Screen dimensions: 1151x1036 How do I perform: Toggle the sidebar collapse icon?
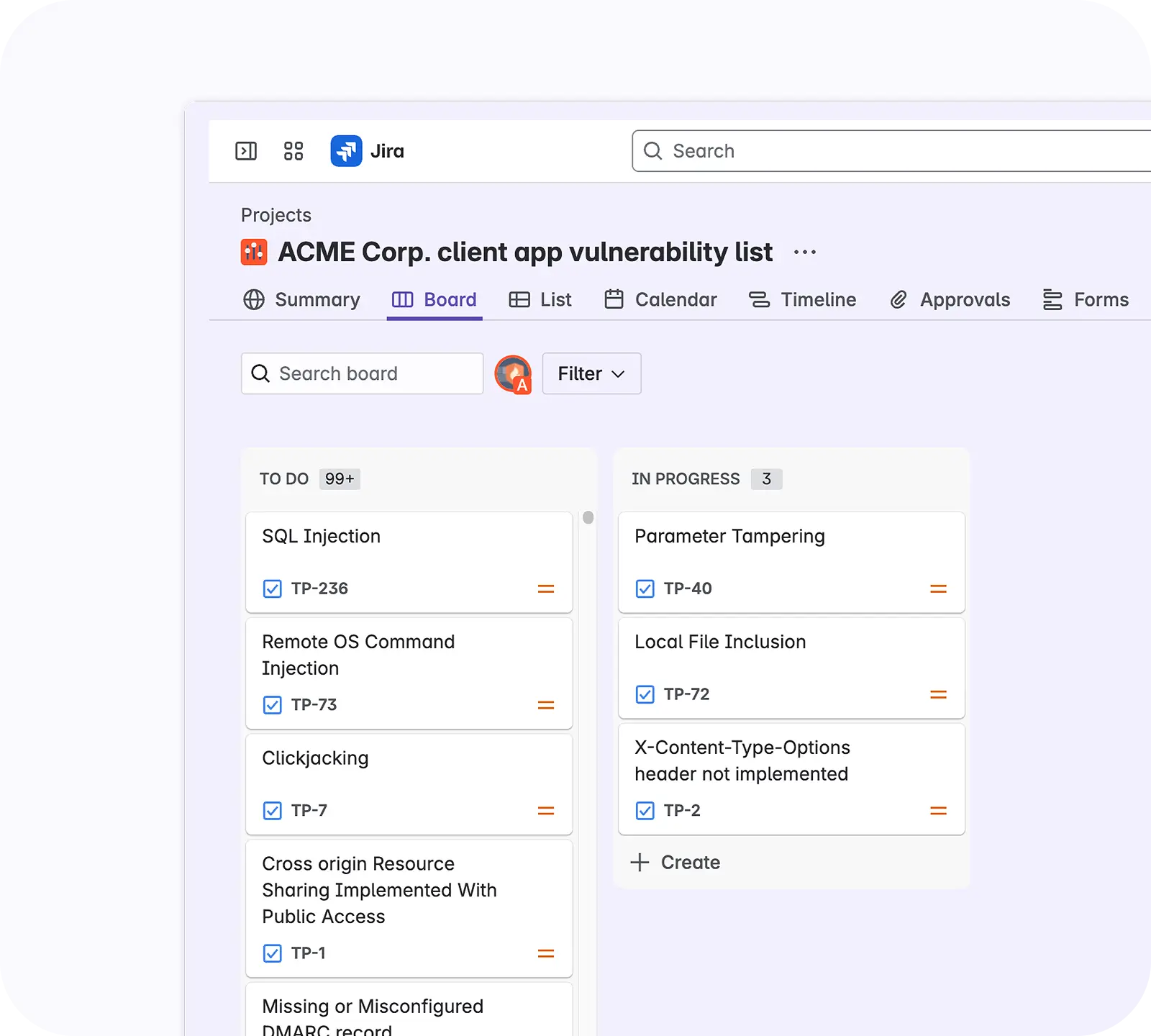(x=246, y=151)
